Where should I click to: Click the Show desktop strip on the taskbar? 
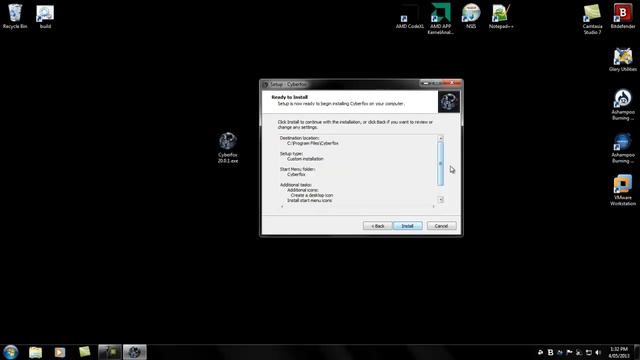coord(637,352)
